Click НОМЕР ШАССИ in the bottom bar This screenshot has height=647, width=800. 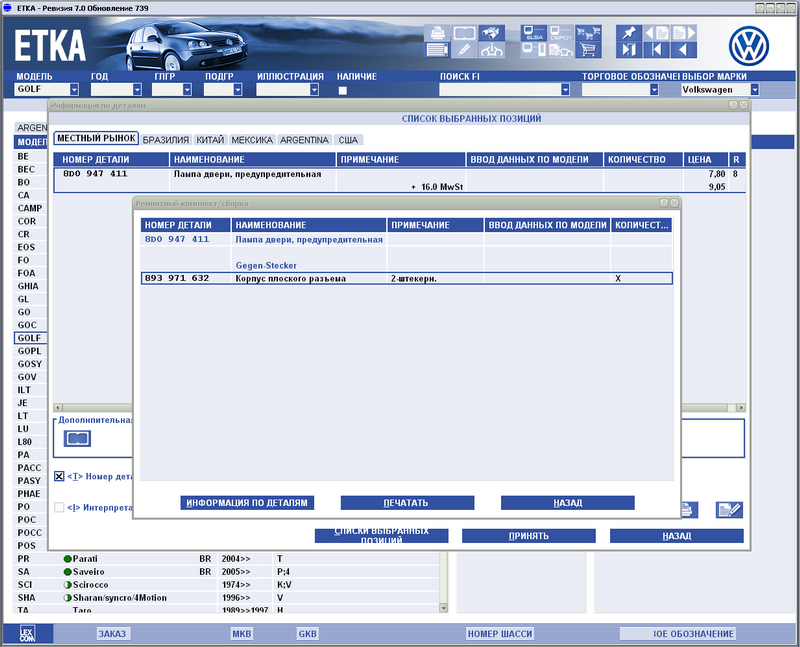pos(500,634)
